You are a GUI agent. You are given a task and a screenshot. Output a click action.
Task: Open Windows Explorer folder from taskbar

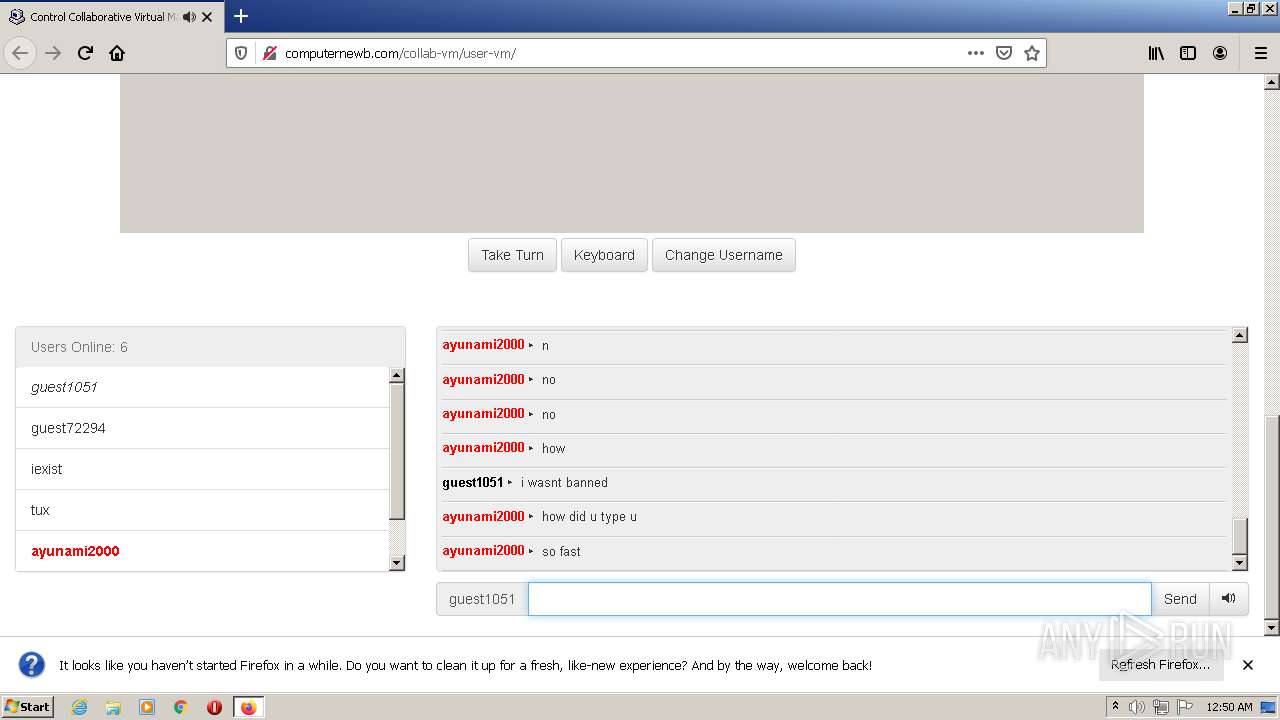[113, 707]
